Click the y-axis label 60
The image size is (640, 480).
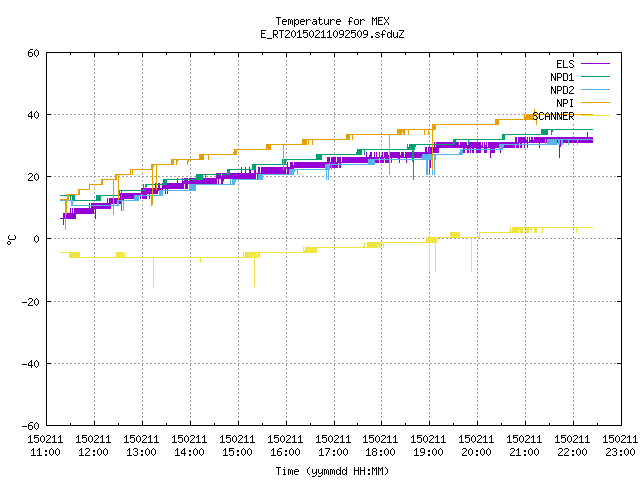click(33, 53)
